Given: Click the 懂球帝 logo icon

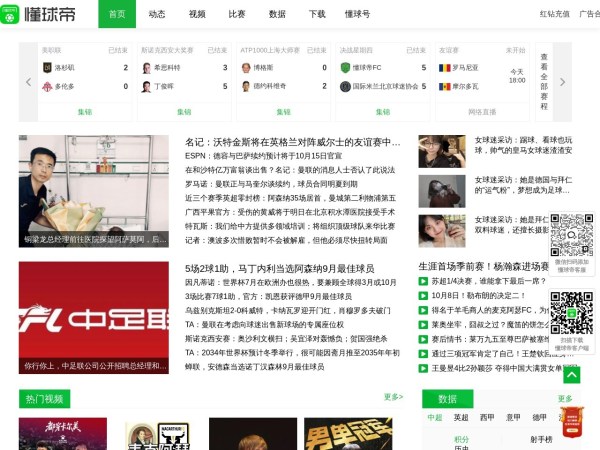Looking at the screenshot, I should point(10,14).
